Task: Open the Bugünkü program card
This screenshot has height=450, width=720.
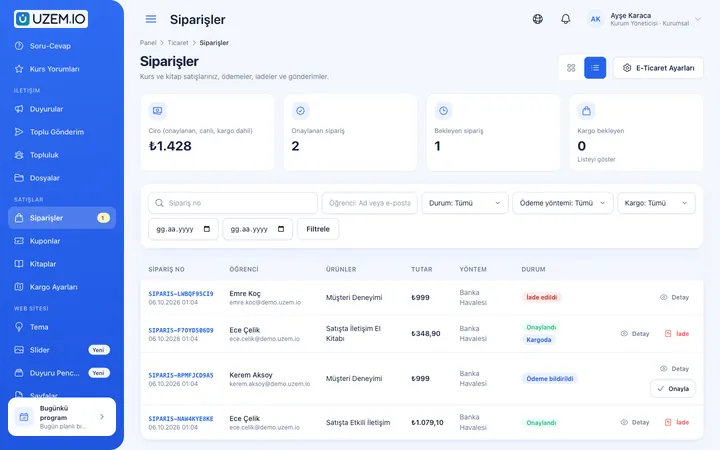Action: 62,416
